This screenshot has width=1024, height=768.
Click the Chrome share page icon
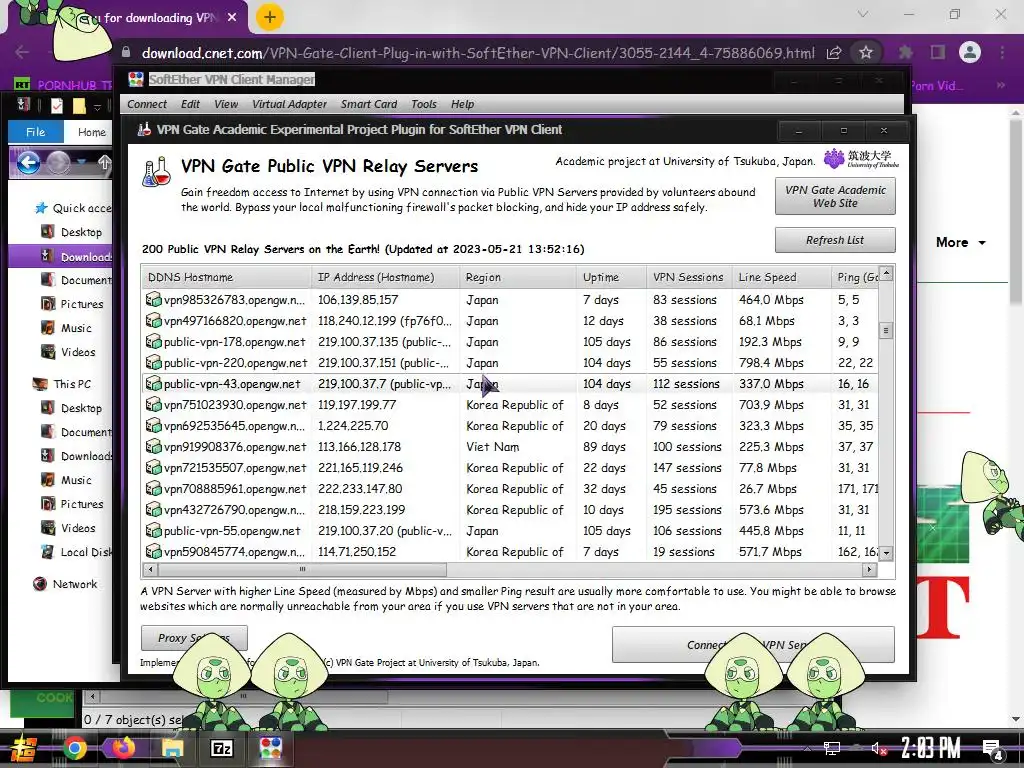click(x=834, y=53)
